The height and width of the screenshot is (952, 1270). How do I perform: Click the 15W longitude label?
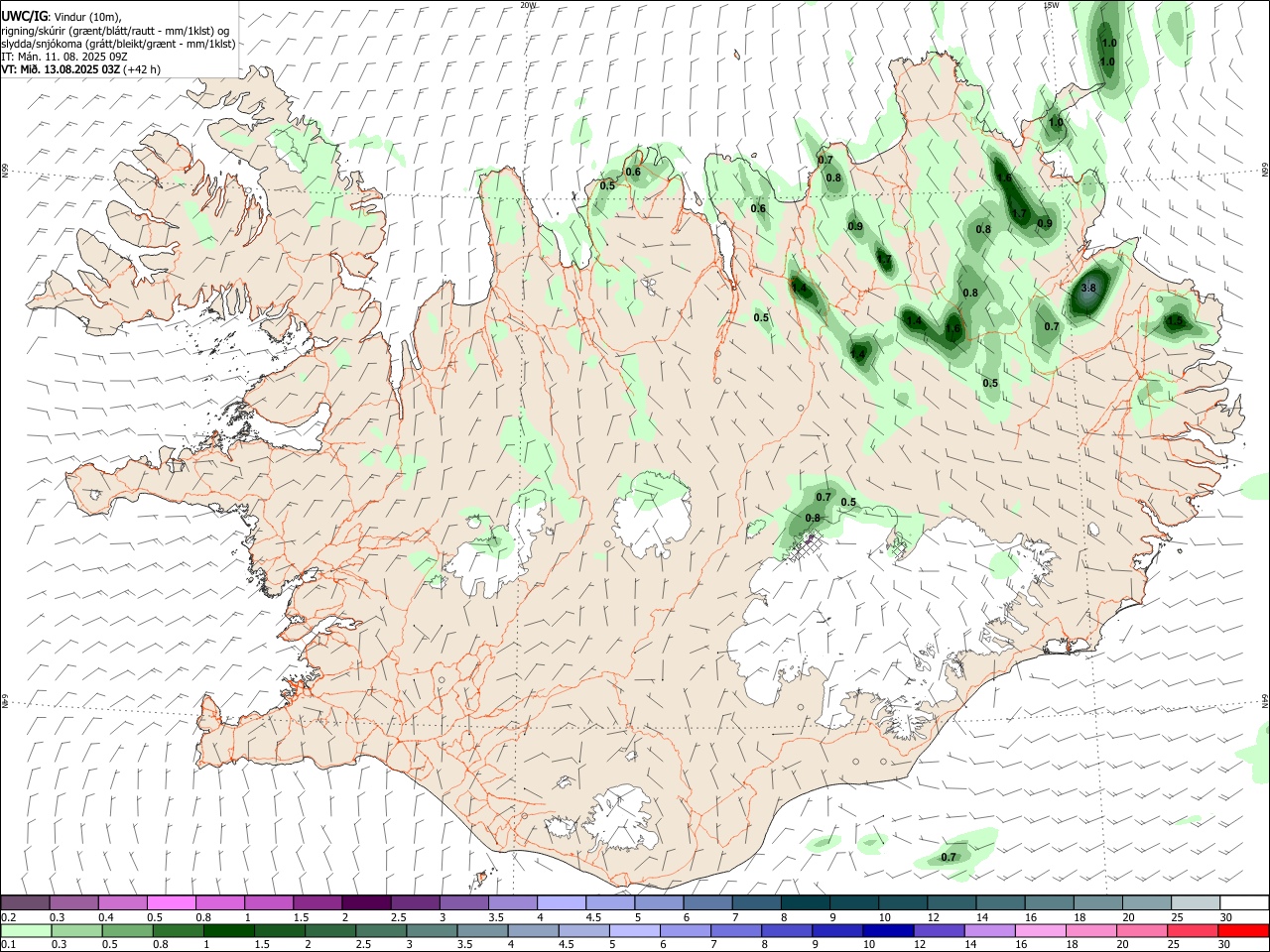[1051, 5]
